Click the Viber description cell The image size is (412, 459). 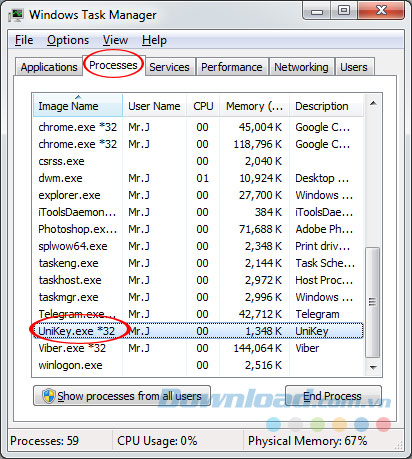pyautogui.click(x=307, y=348)
